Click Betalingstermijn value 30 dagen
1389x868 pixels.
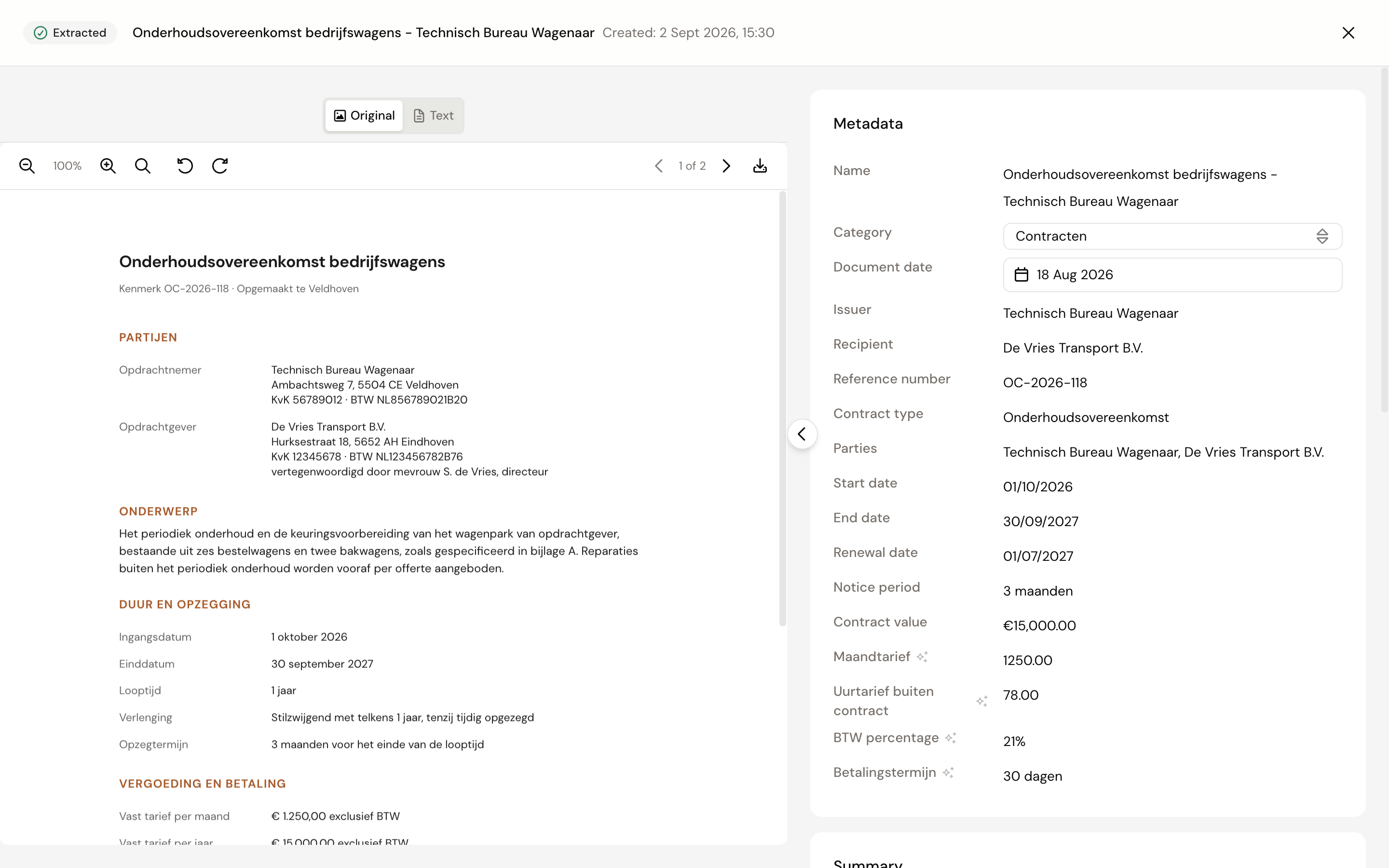click(1033, 777)
